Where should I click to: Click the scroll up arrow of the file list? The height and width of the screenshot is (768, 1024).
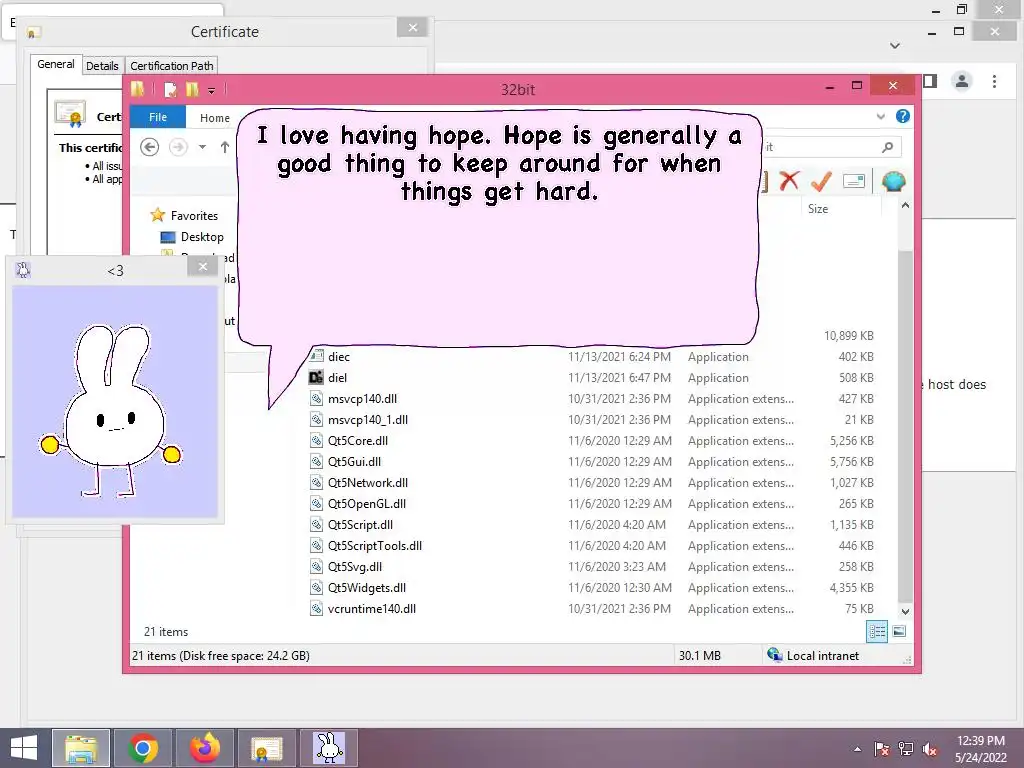pos(905,205)
